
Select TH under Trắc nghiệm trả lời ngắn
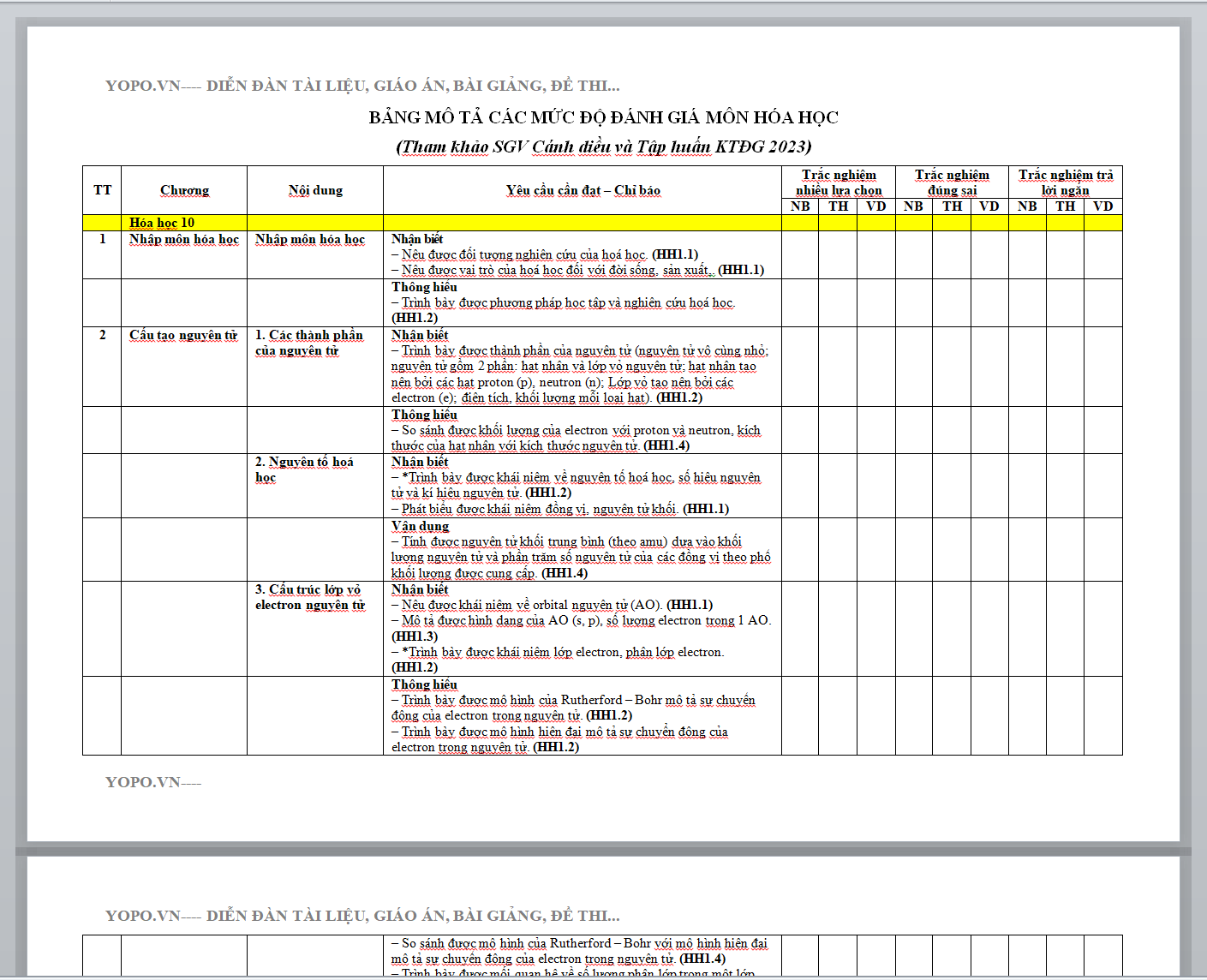click(1065, 206)
